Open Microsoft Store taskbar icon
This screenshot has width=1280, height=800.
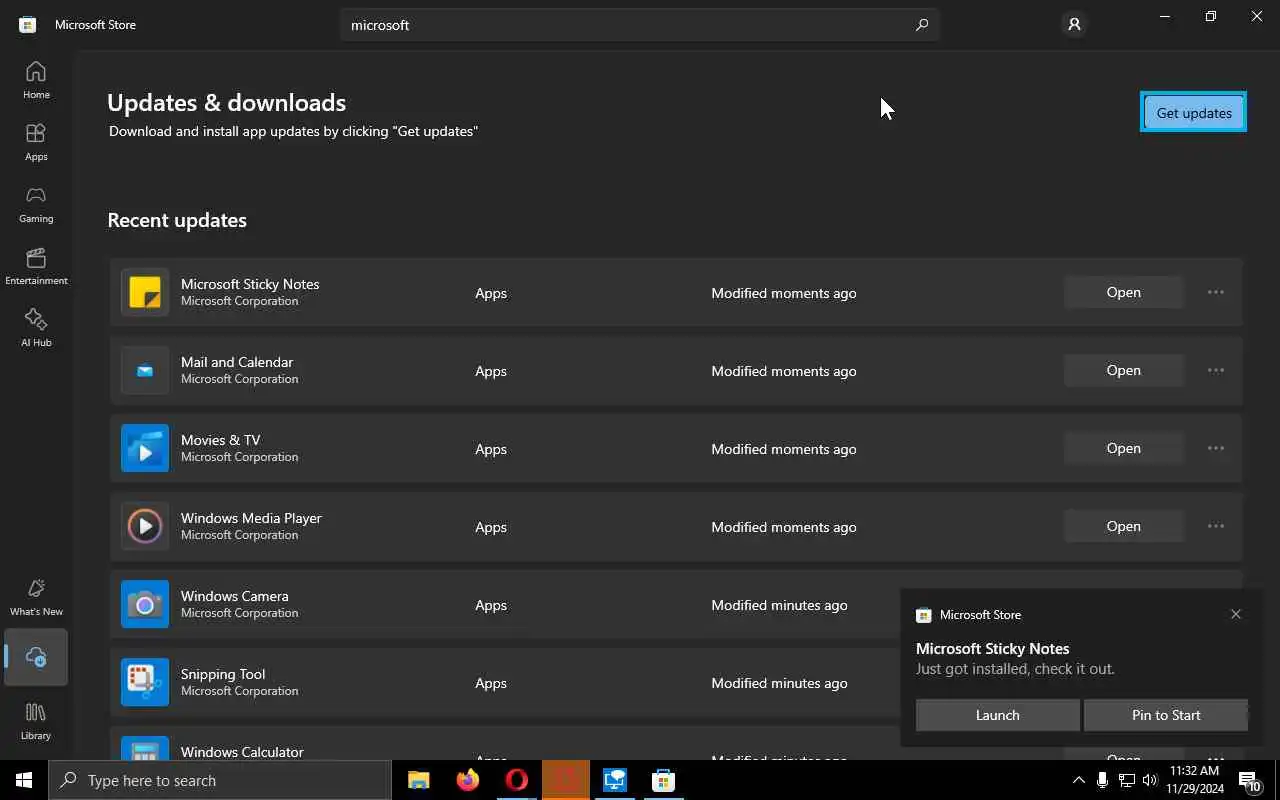click(663, 780)
